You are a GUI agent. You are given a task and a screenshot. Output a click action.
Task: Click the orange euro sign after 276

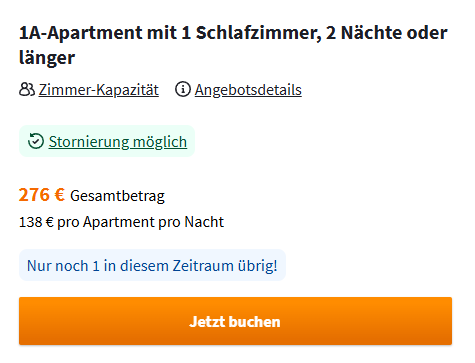click(60, 195)
